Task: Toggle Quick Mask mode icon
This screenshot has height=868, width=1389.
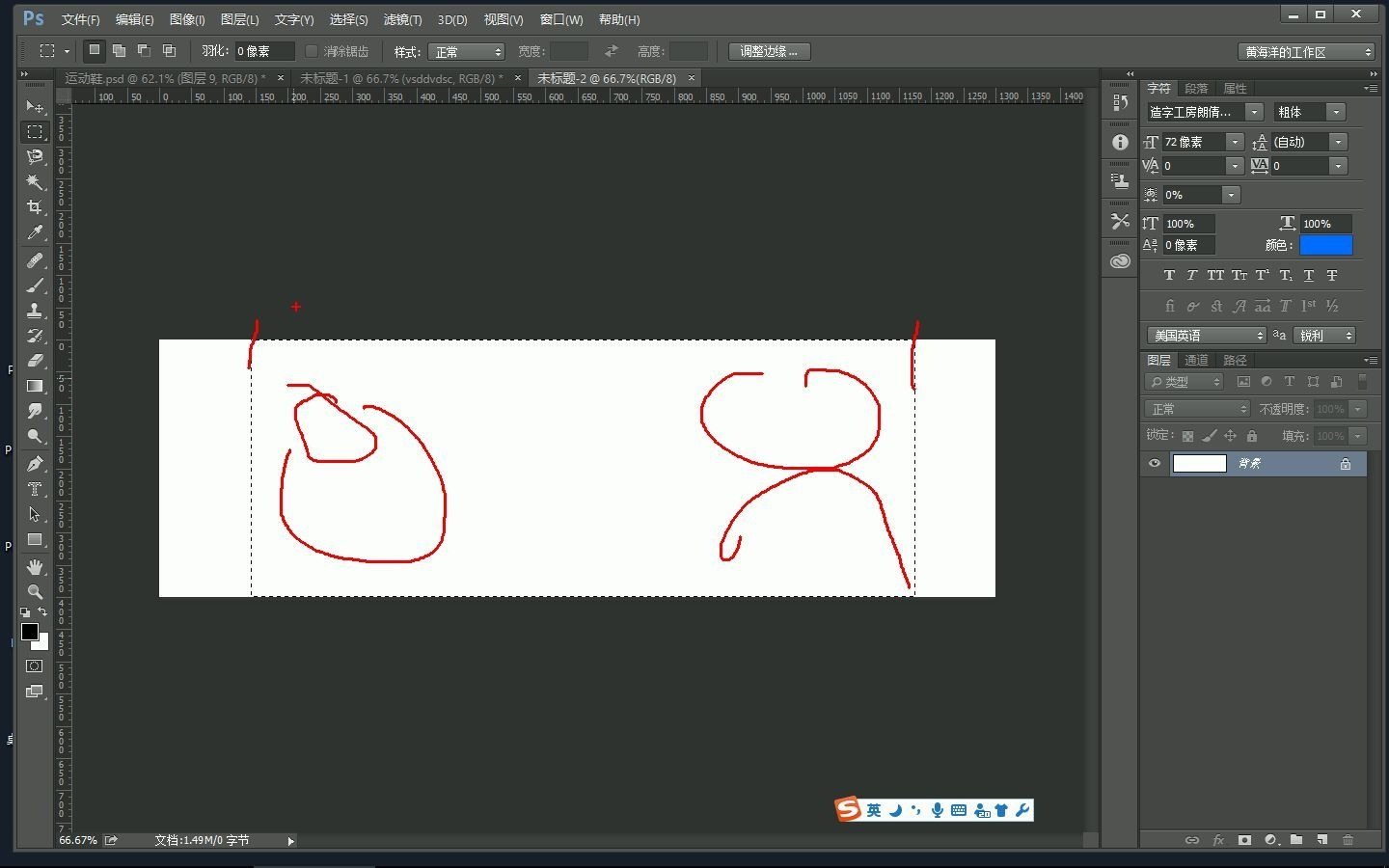Action: click(35, 666)
